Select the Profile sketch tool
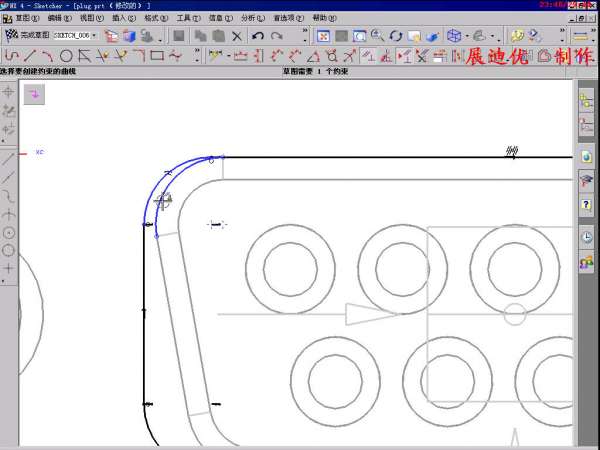The width and height of the screenshot is (600, 450). 11,56
